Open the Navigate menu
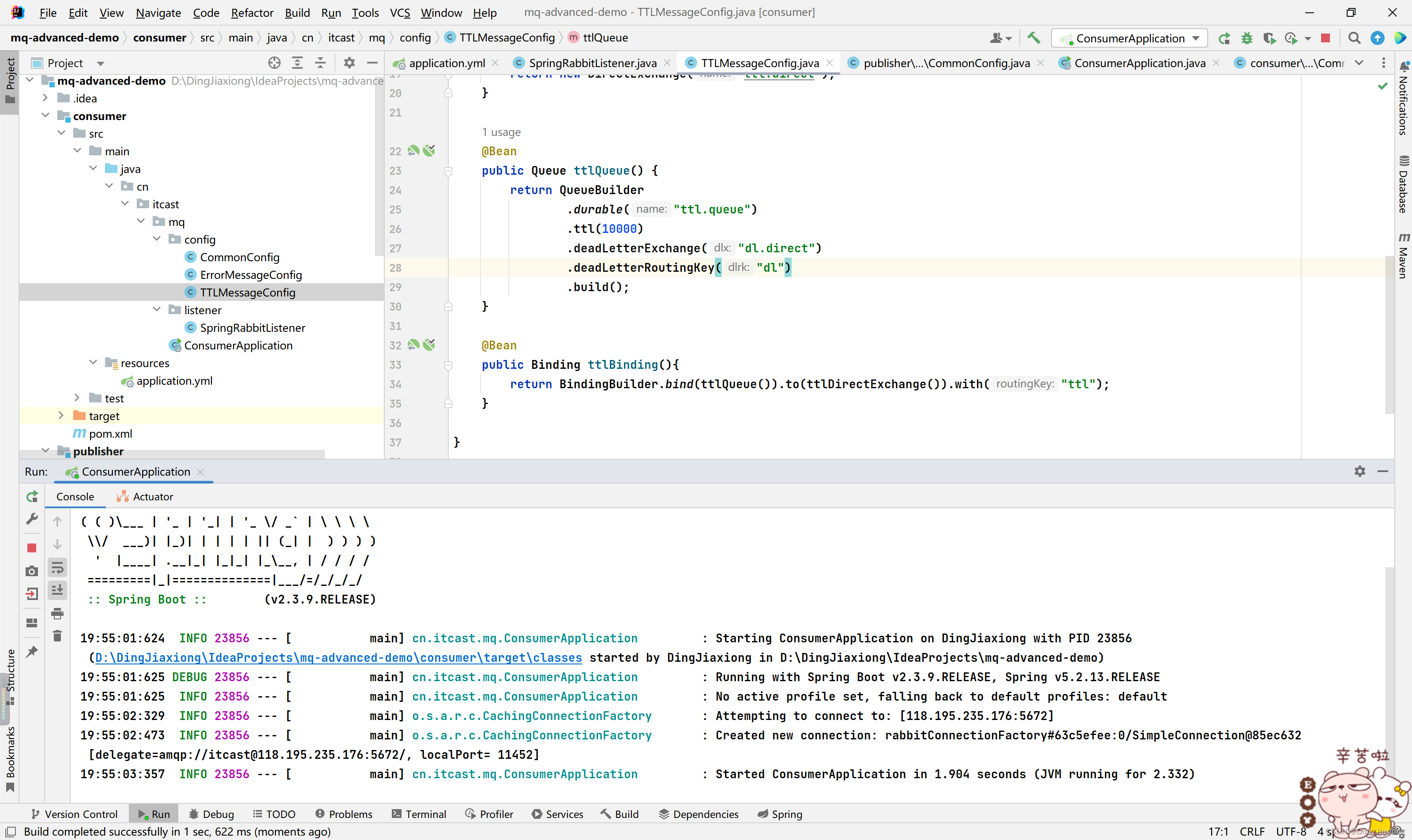 tap(158, 11)
